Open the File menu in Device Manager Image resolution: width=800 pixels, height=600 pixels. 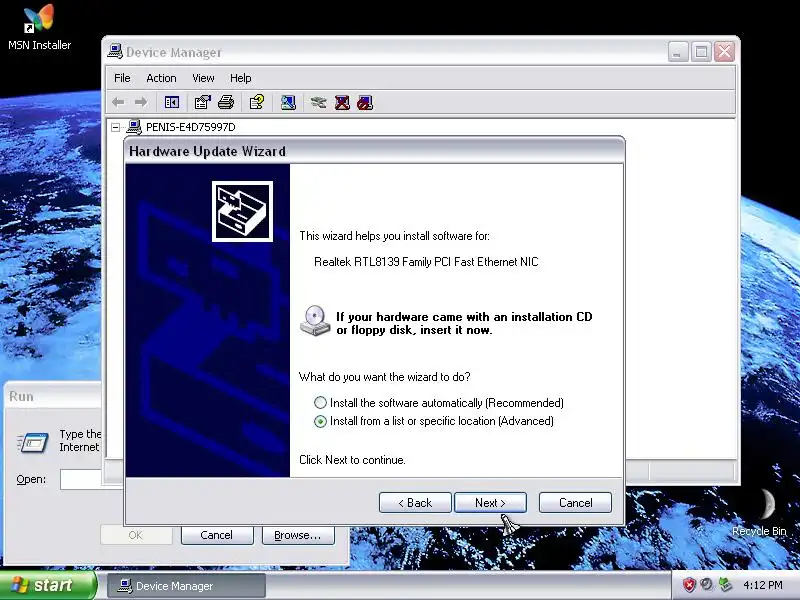(x=122, y=78)
